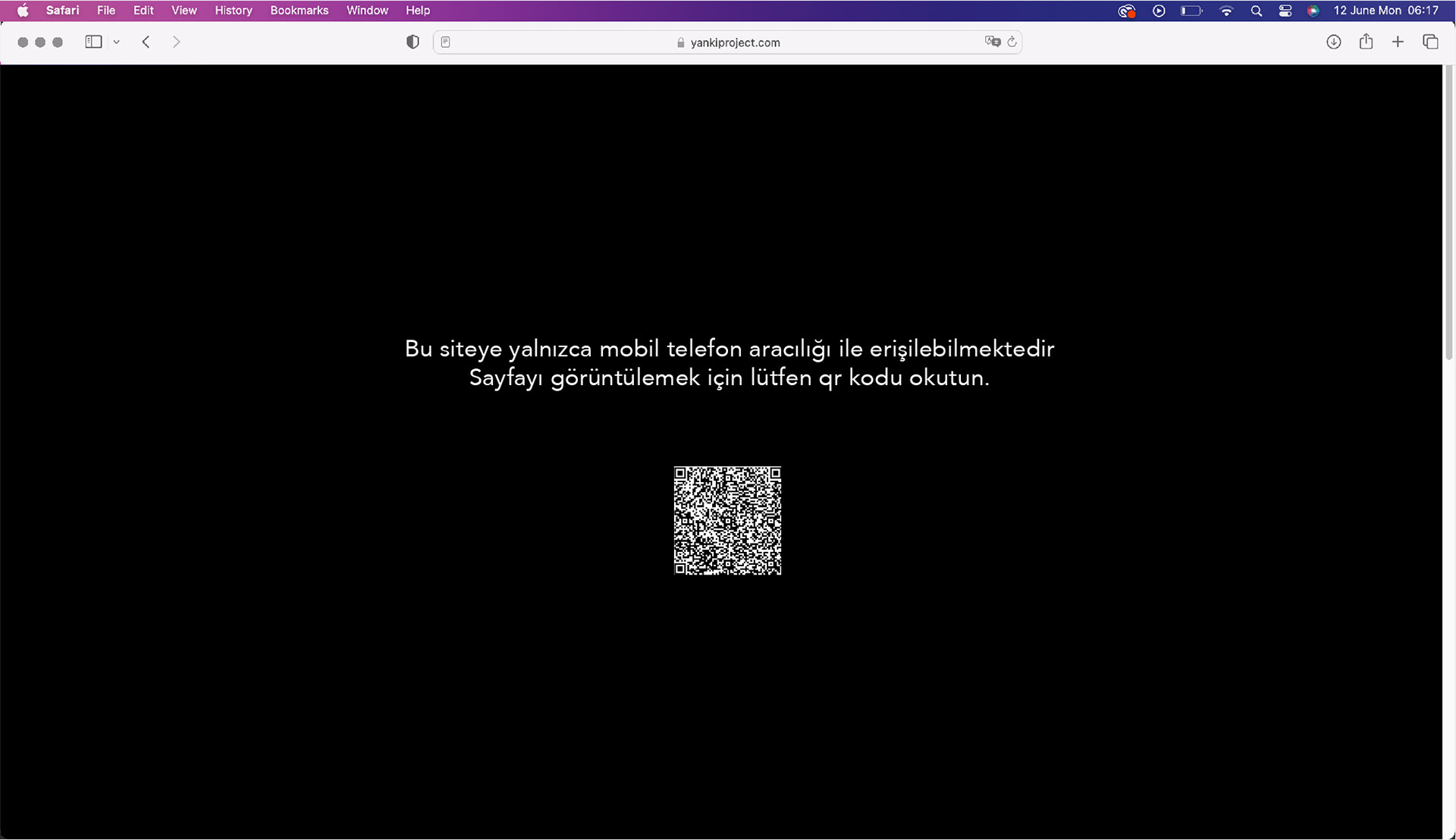1456x840 pixels.
Task: Go back to the previous page
Action: pyautogui.click(x=146, y=42)
